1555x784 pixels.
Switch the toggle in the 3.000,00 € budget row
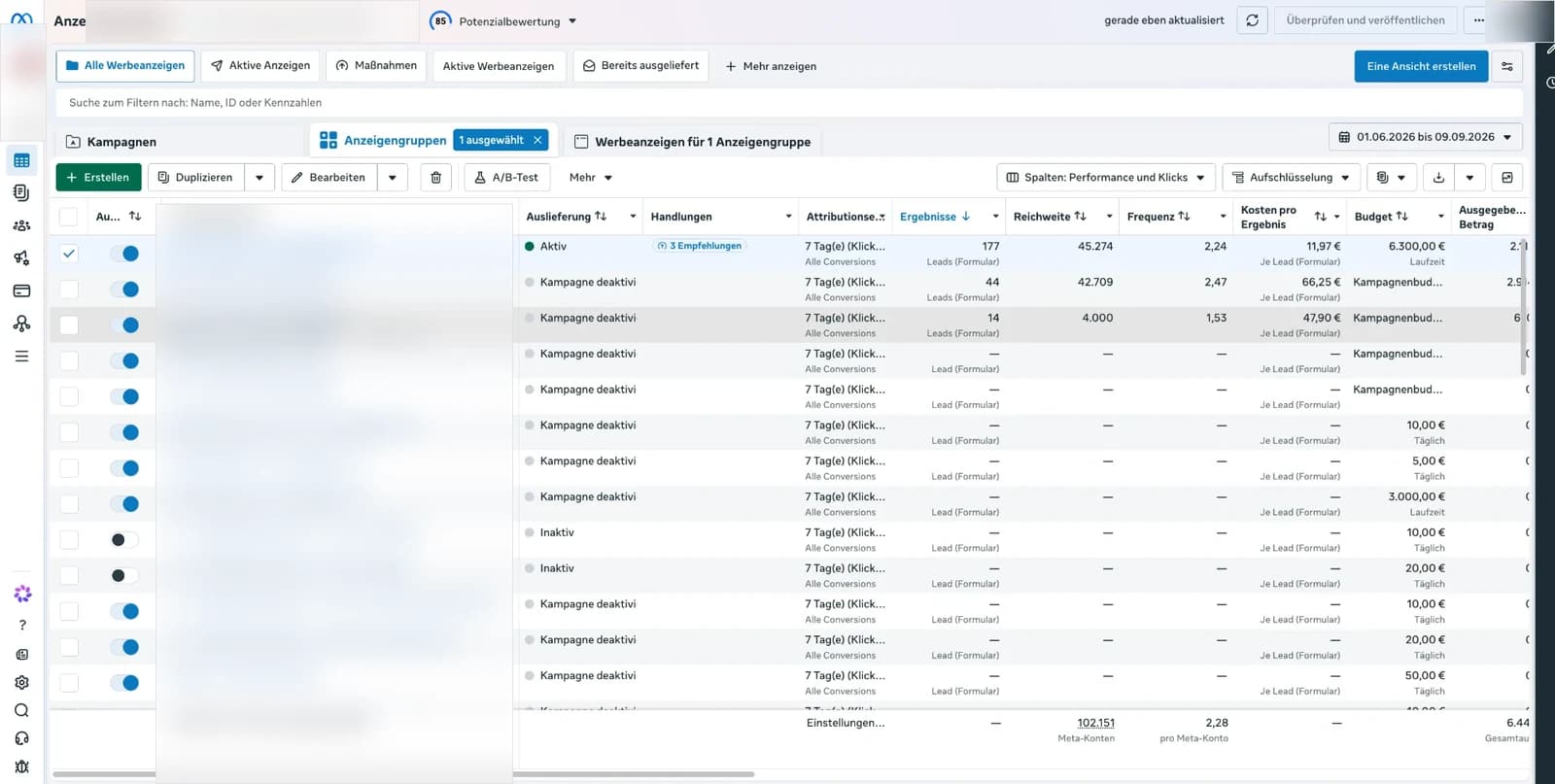click(x=124, y=504)
